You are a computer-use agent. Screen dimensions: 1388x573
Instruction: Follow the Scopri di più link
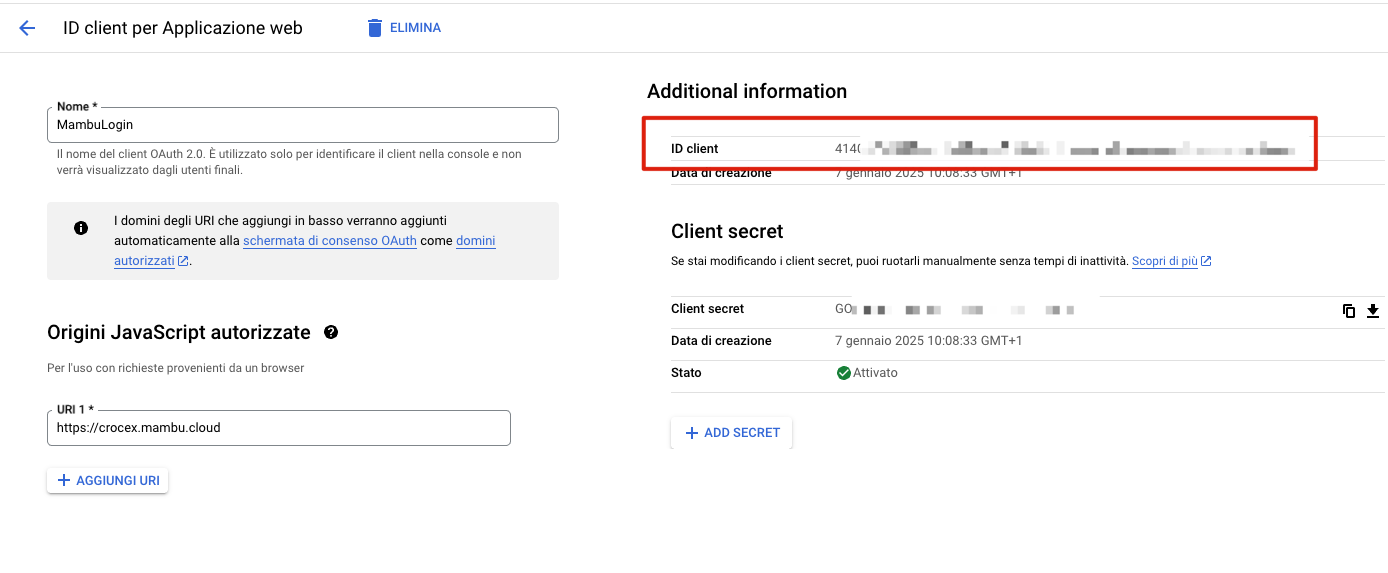click(x=1165, y=261)
